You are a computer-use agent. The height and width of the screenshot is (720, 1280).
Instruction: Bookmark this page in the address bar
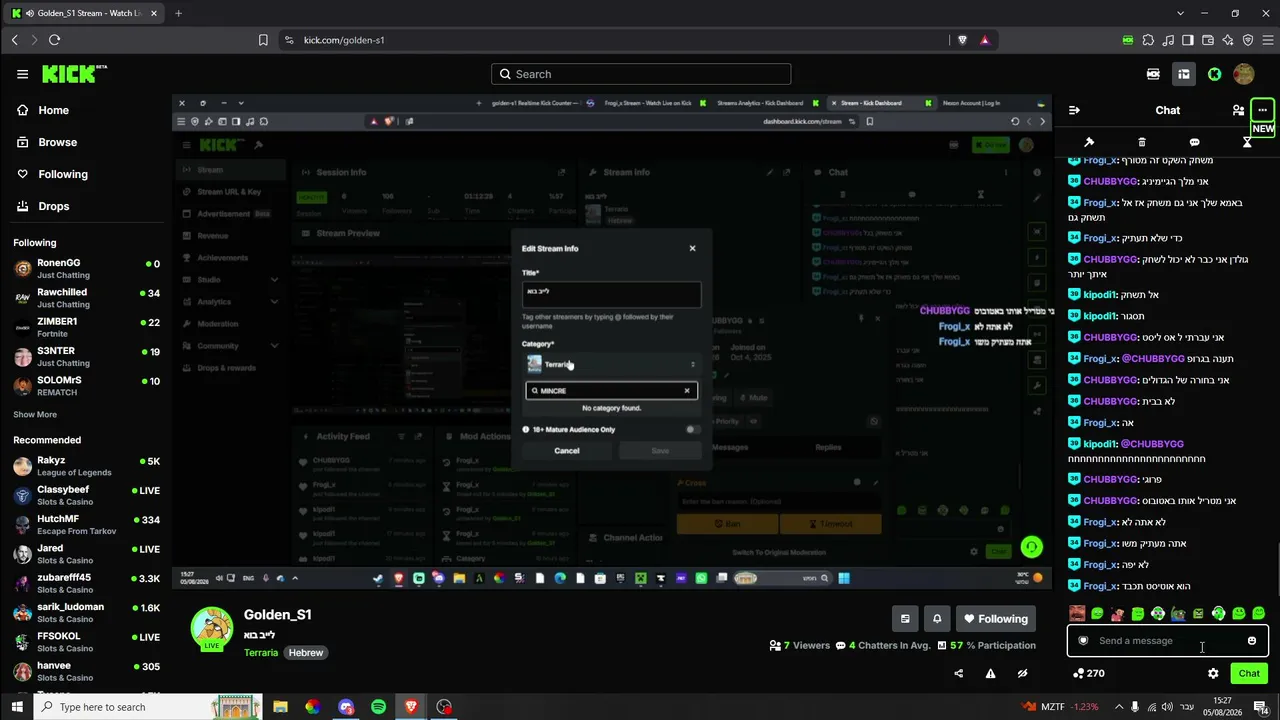click(263, 40)
